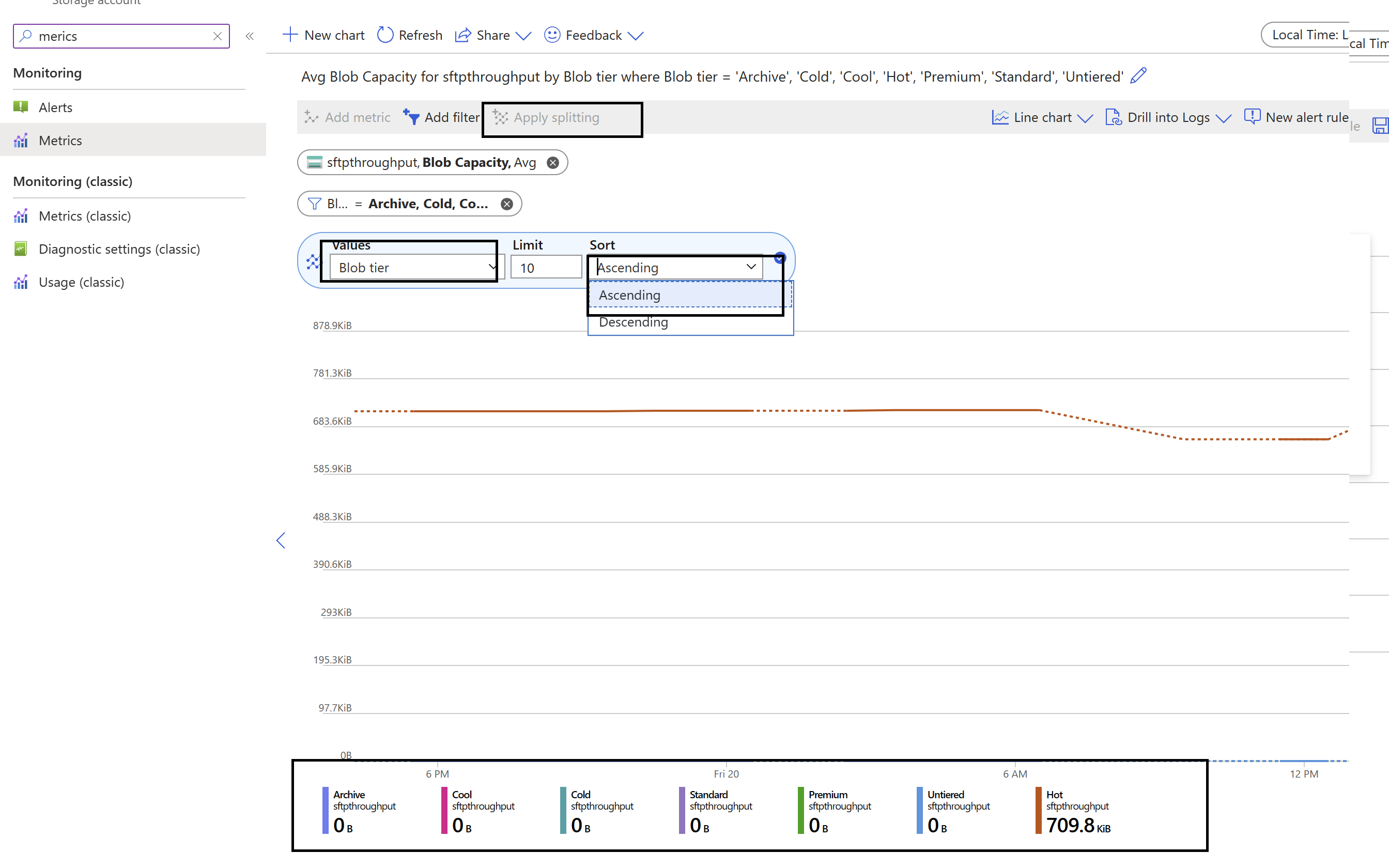Click the Limit input field
Image resolution: width=1389 pixels, height=868 pixels.
coord(545,268)
